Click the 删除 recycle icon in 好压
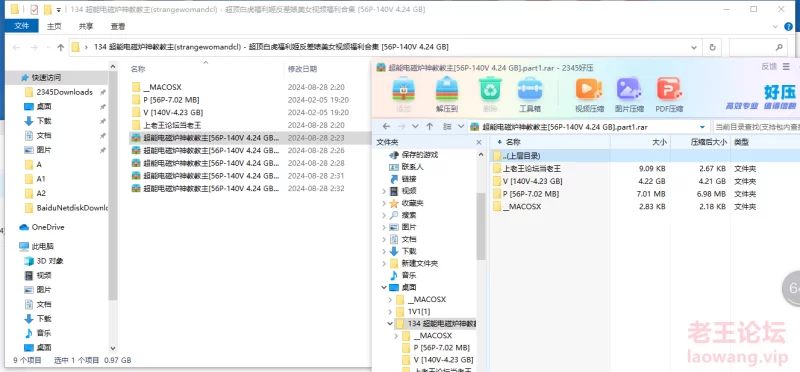 click(x=490, y=94)
